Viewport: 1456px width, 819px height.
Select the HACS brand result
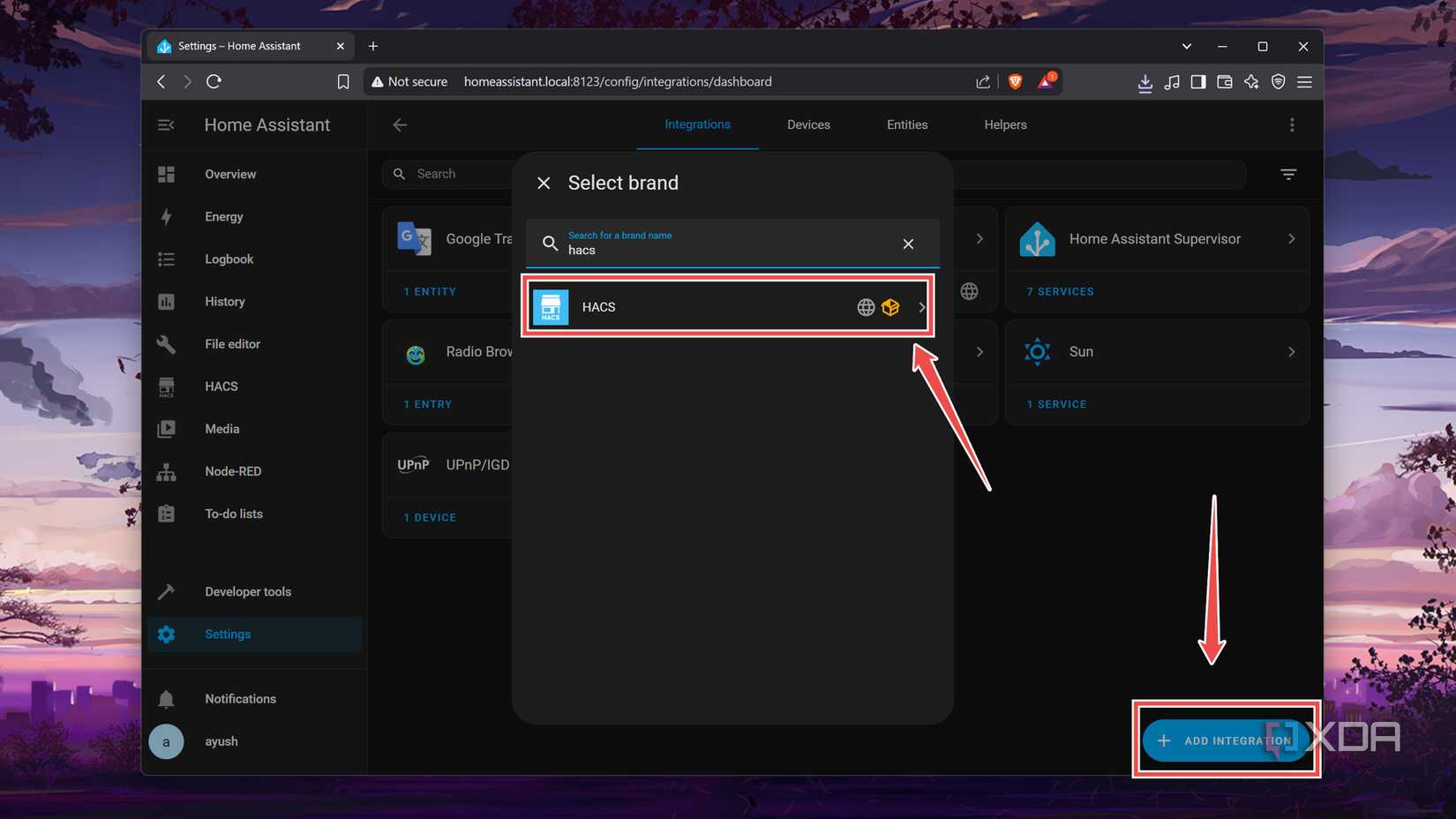pos(728,307)
